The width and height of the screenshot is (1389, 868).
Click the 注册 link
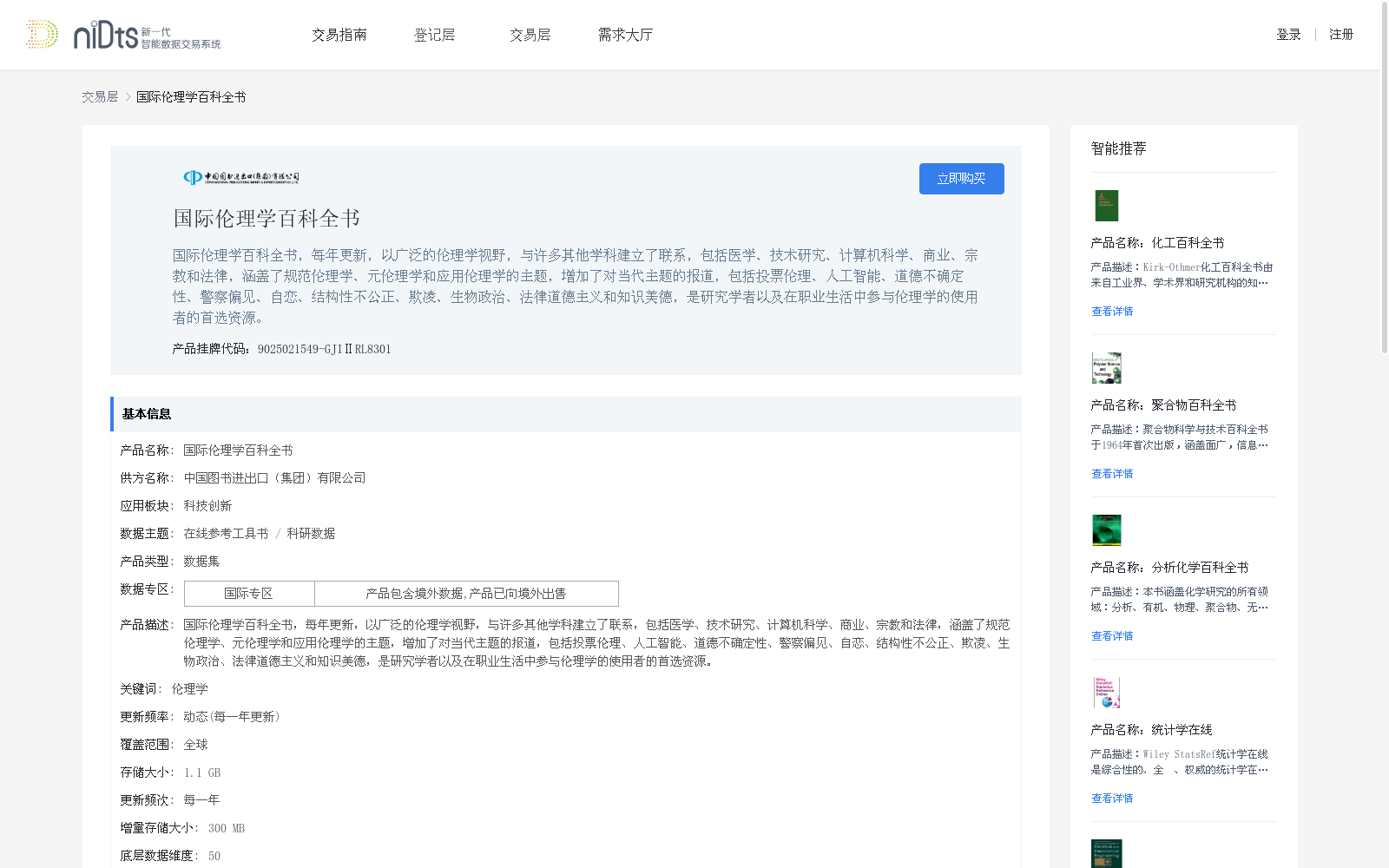(1341, 35)
